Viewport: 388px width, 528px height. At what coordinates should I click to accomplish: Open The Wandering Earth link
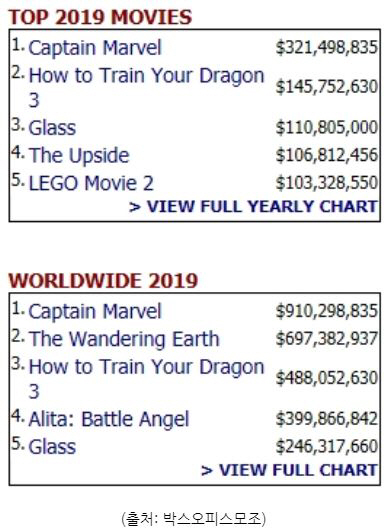(x=124, y=339)
